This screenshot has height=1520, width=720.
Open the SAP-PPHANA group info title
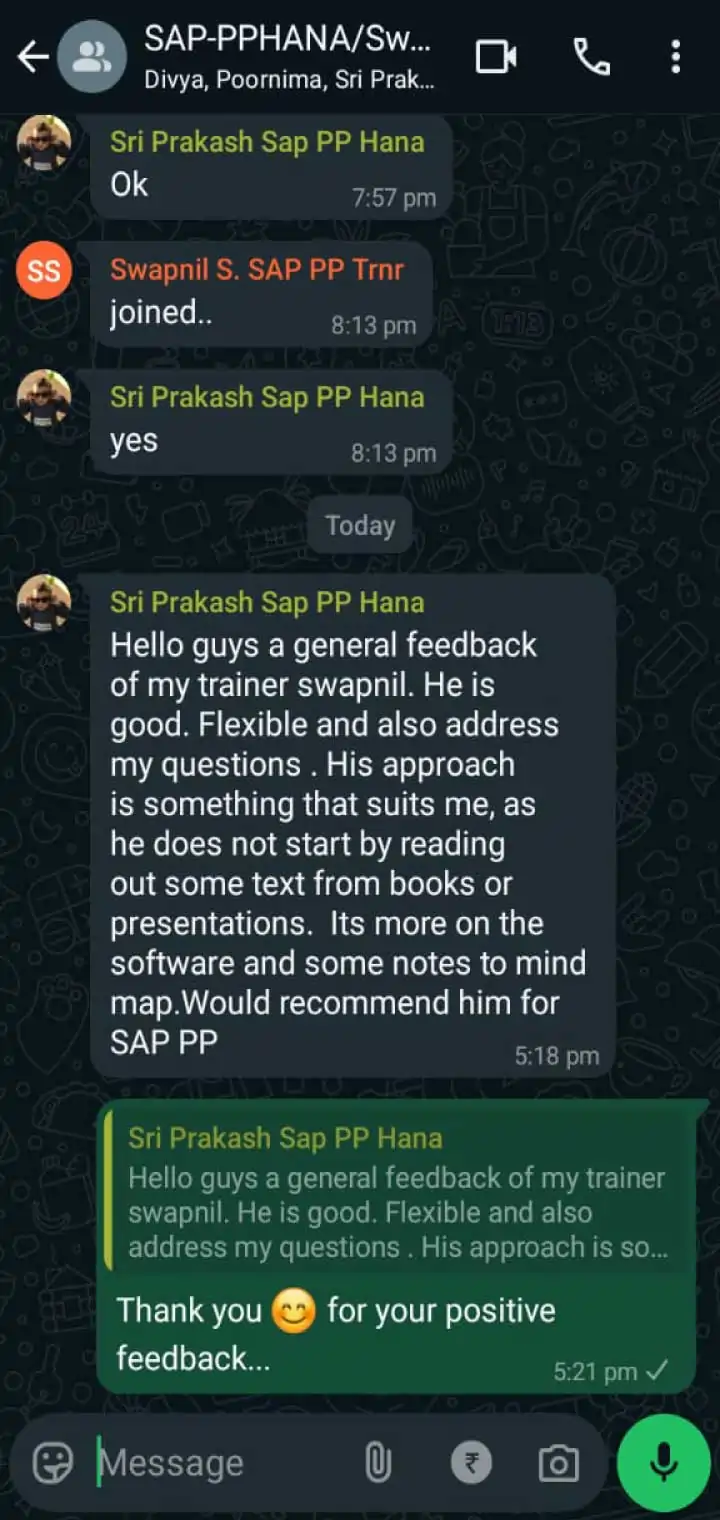pos(288,39)
